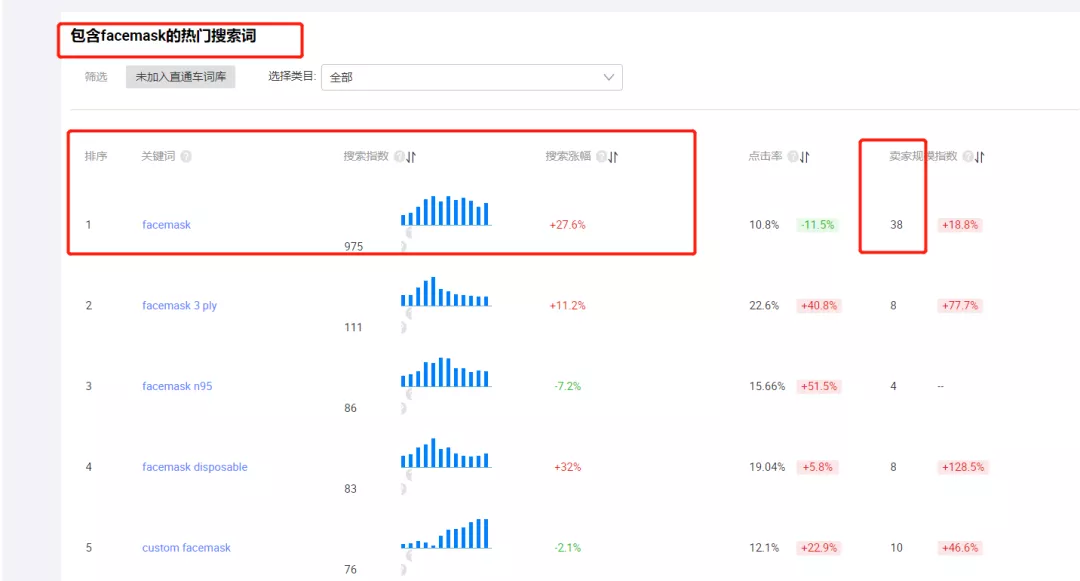
Task: Expand category list using the dropdown chevron
Action: [609, 77]
